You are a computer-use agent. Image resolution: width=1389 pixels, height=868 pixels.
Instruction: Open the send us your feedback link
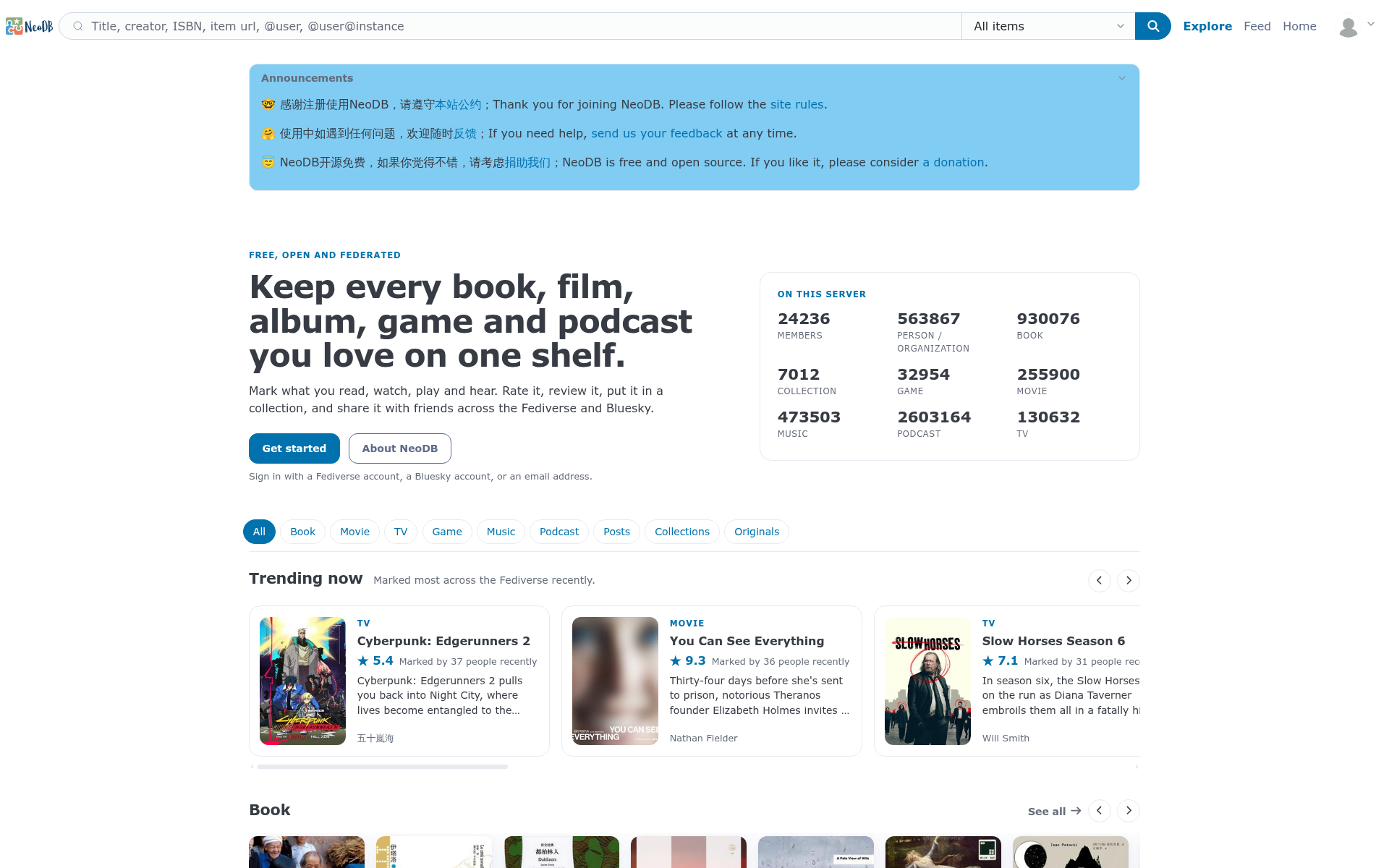657,133
